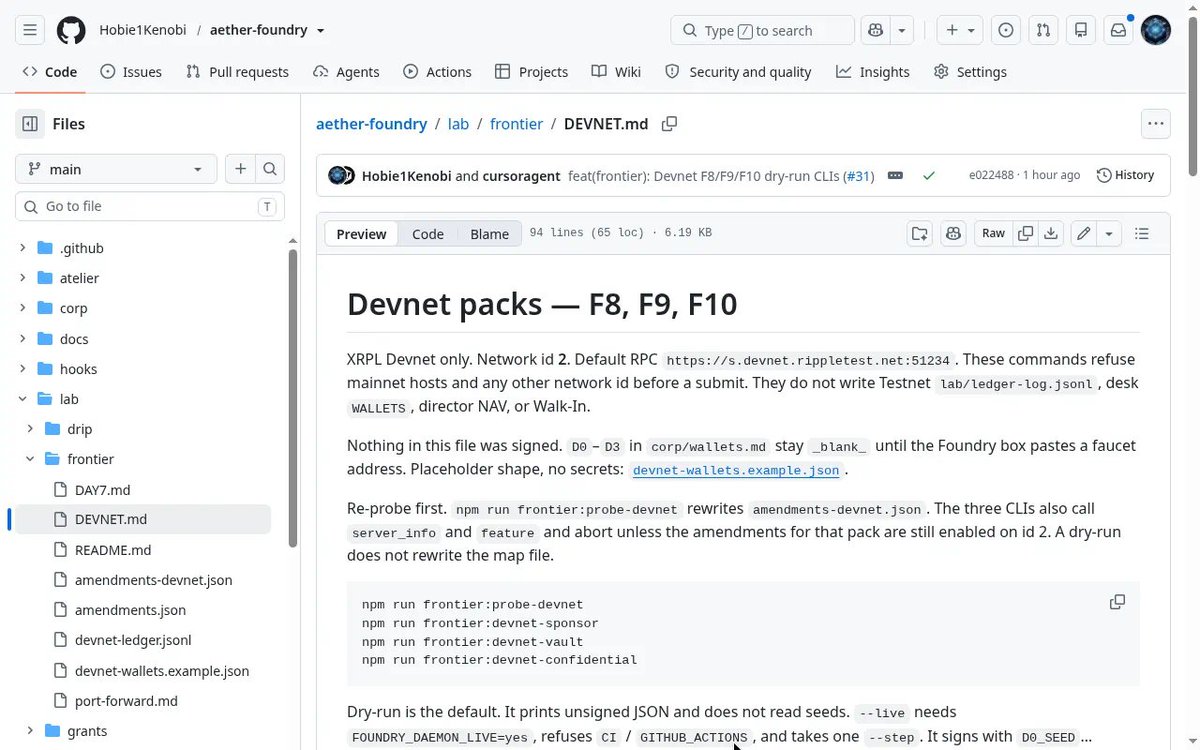
Task: Collapse the file tree side panel
Action: click(30, 124)
